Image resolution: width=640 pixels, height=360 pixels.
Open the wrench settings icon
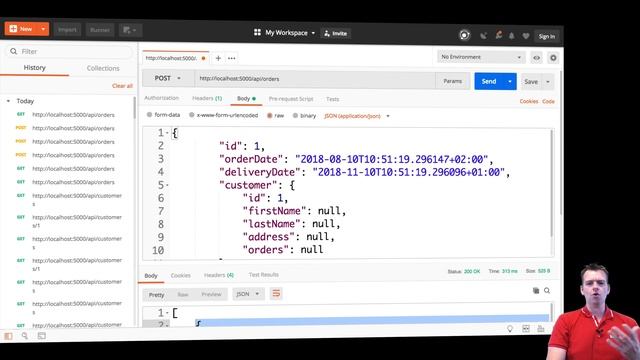498,35
